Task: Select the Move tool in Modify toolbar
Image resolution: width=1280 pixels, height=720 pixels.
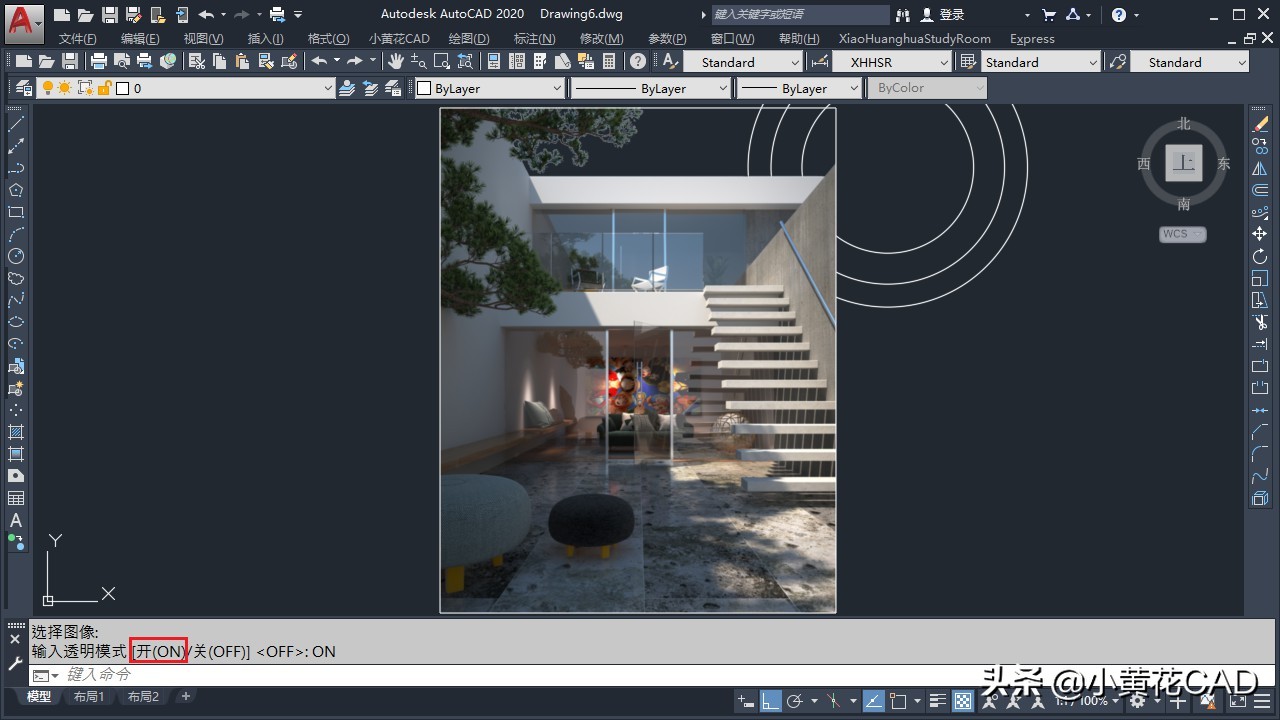Action: coord(1260,234)
